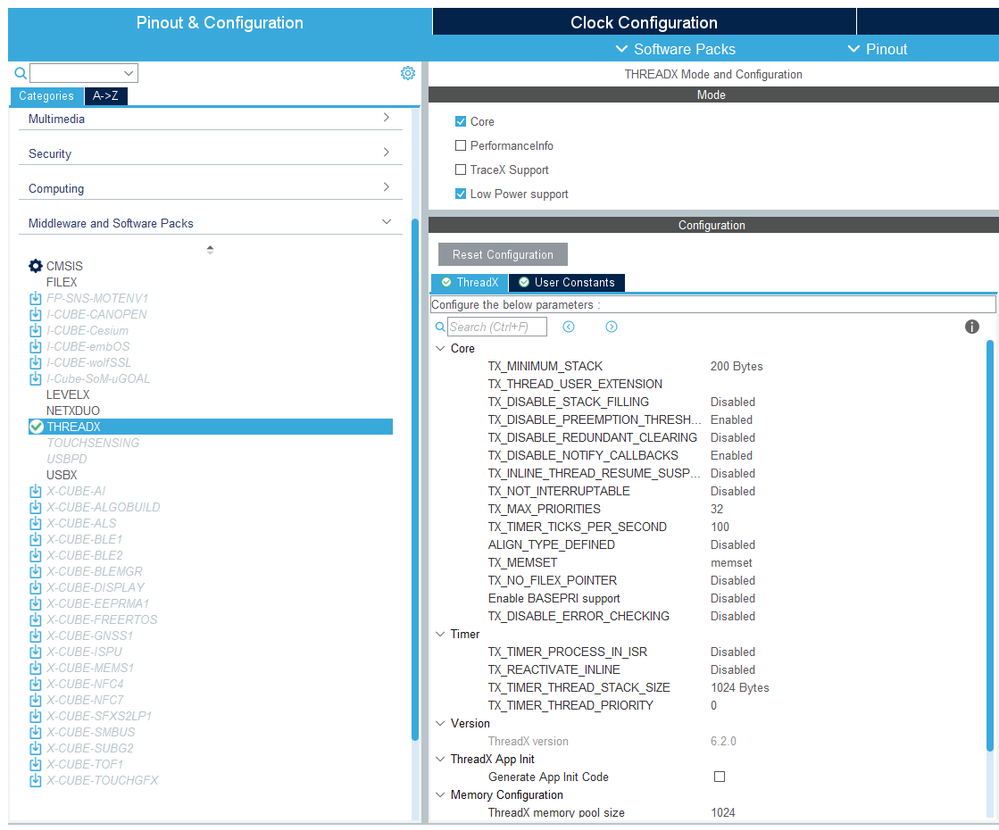This screenshot has height=830, width=999.
Task: Click download icon beside X-CUBE-BLE1
Action: [36, 539]
